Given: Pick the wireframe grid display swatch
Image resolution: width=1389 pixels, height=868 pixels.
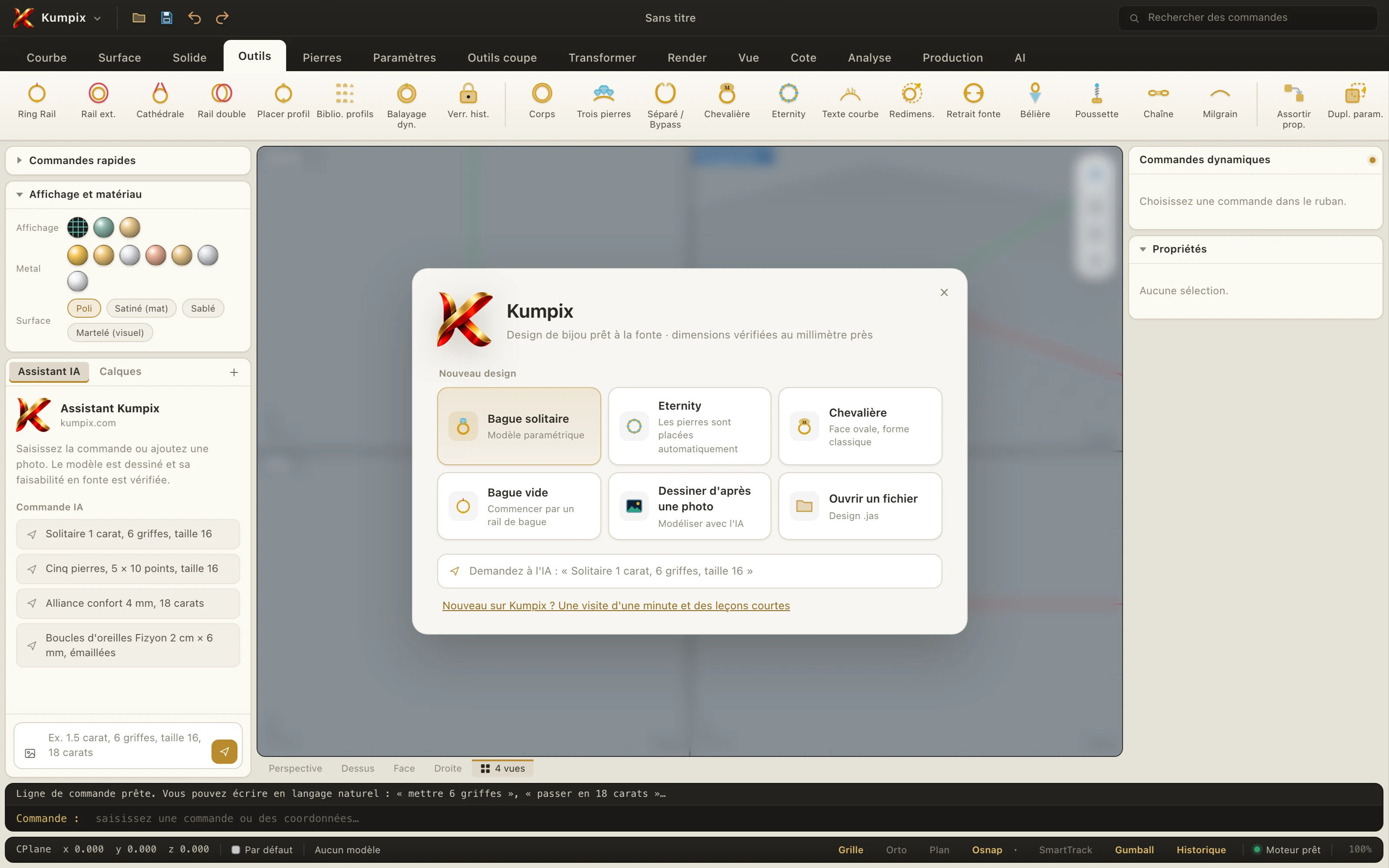Looking at the screenshot, I should click(78, 227).
